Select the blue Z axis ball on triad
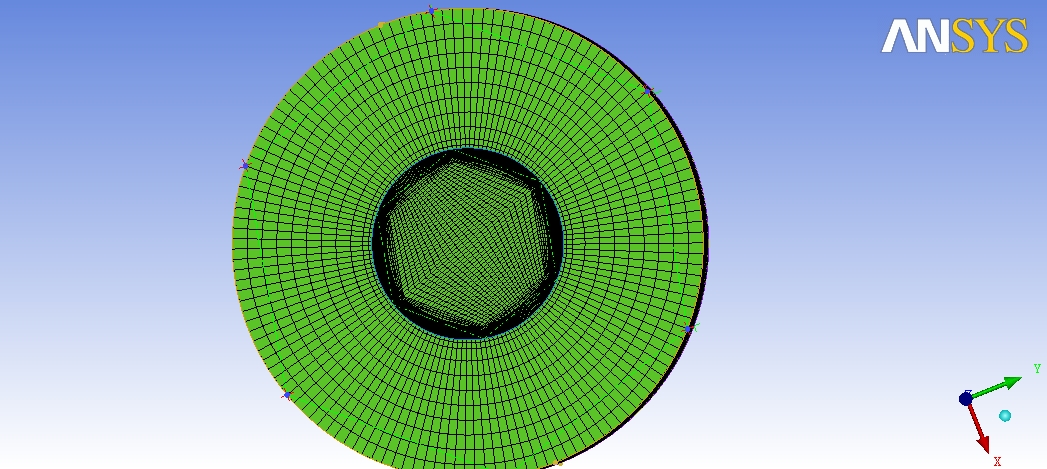The width and height of the screenshot is (1047, 469). click(966, 398)
